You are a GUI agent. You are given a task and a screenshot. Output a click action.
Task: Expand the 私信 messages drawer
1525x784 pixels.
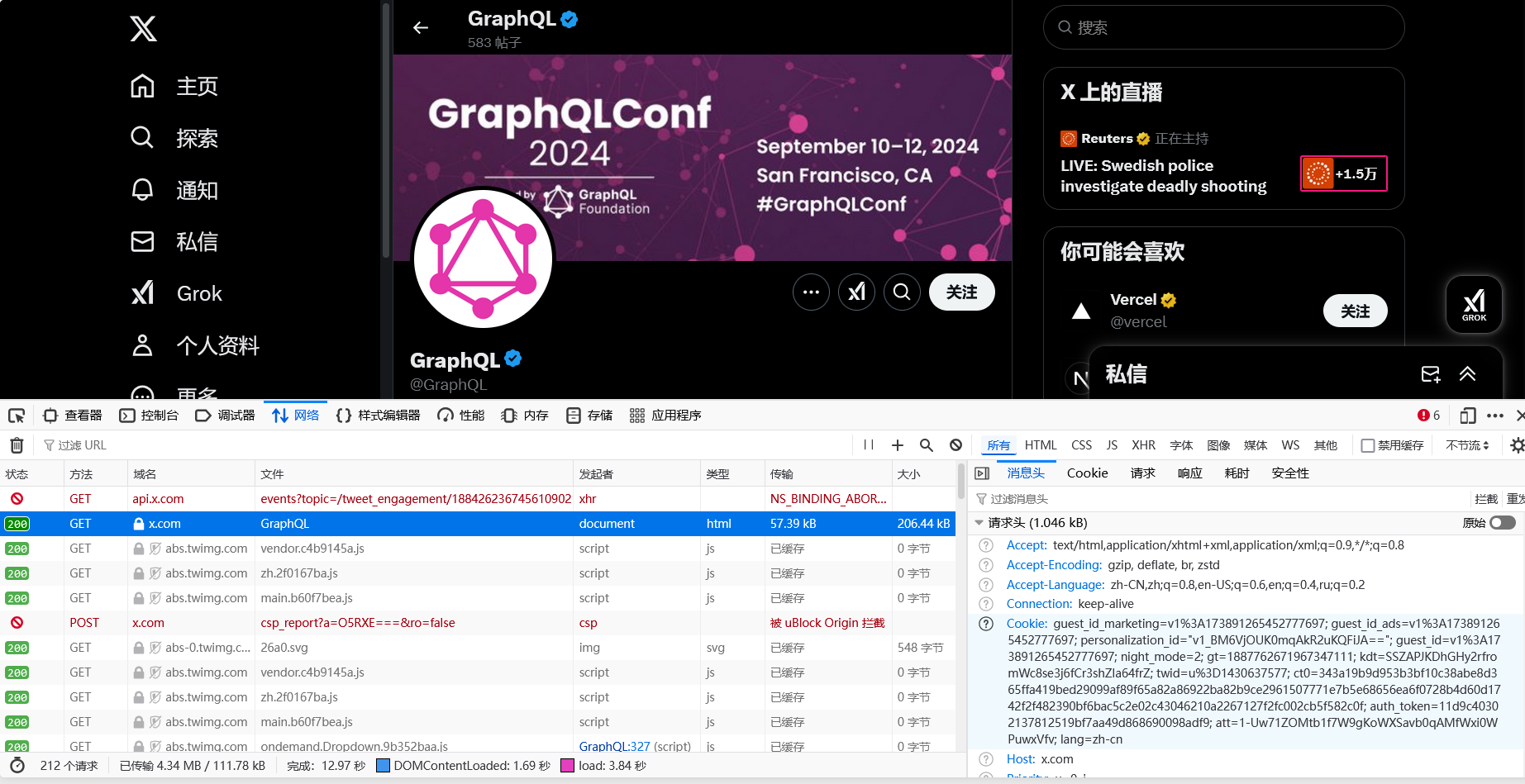(x=1468, y=374)
